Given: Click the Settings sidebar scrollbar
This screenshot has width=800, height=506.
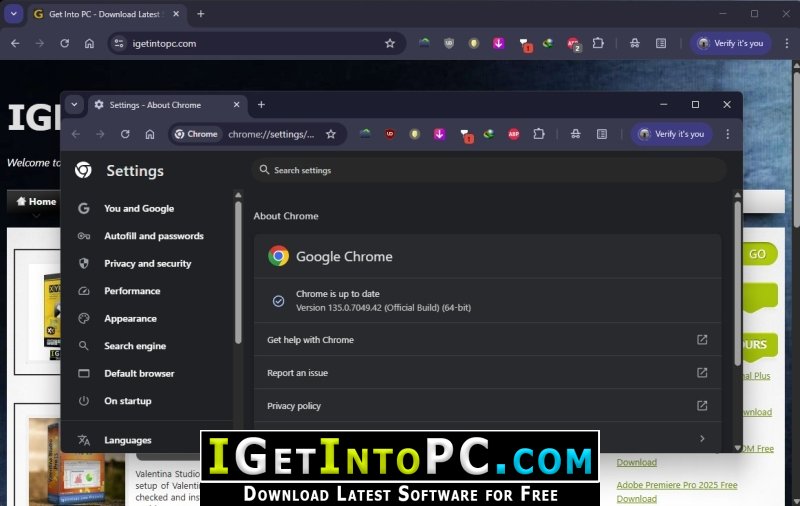Looking at the screenshot, I should [238, 272].
